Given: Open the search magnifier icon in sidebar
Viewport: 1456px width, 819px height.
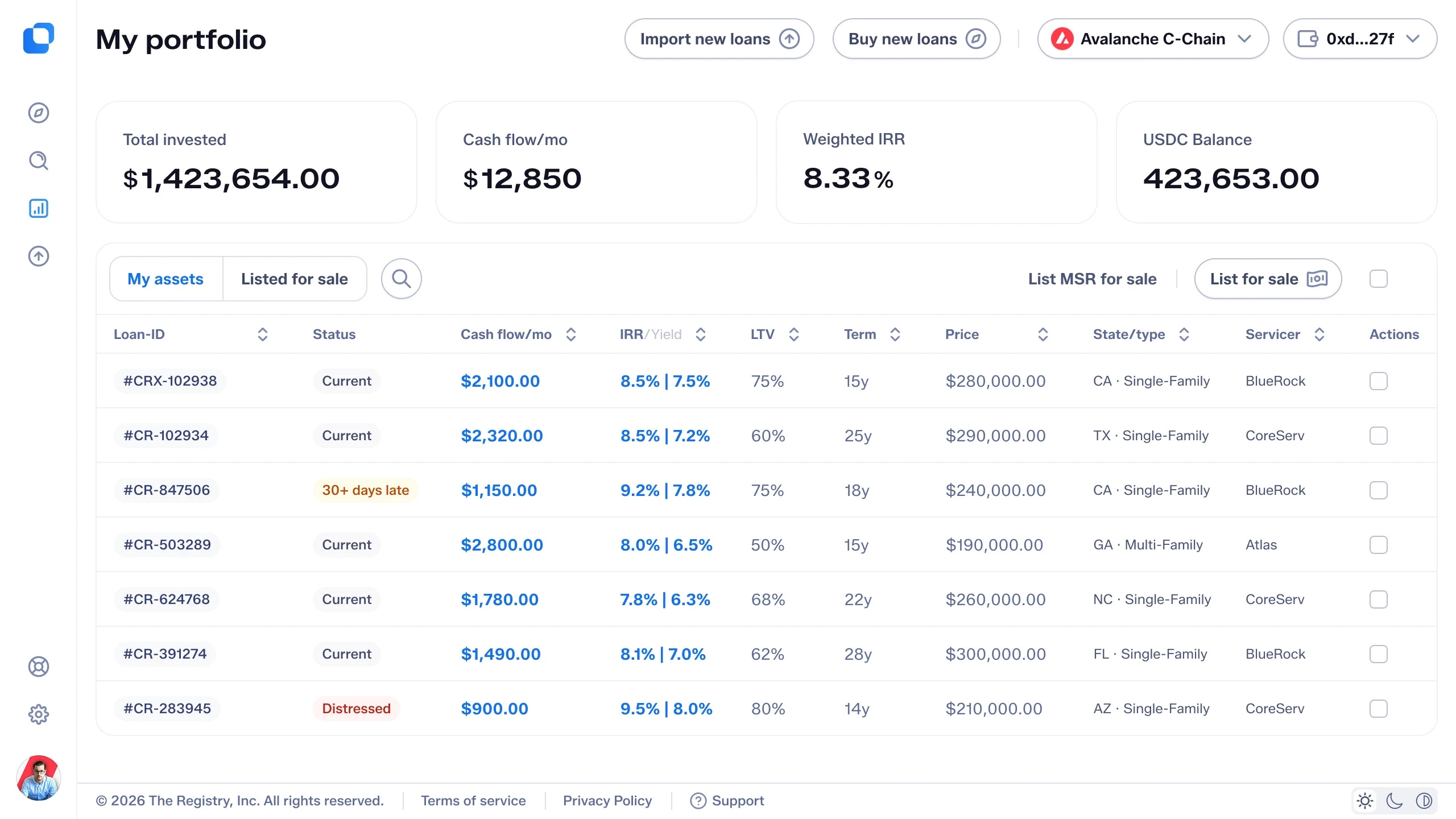Looking at the screenshot, I should pyautogui.click(x=39, y=160).
